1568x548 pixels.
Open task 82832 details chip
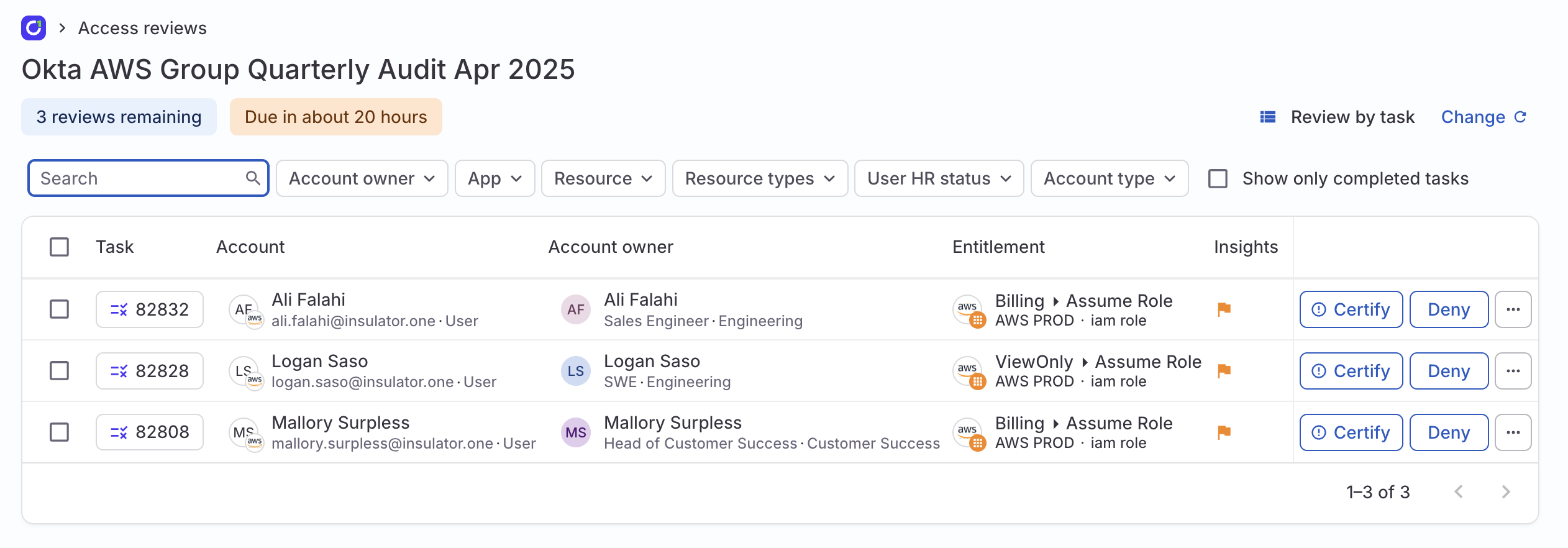(x=150, y=309)
